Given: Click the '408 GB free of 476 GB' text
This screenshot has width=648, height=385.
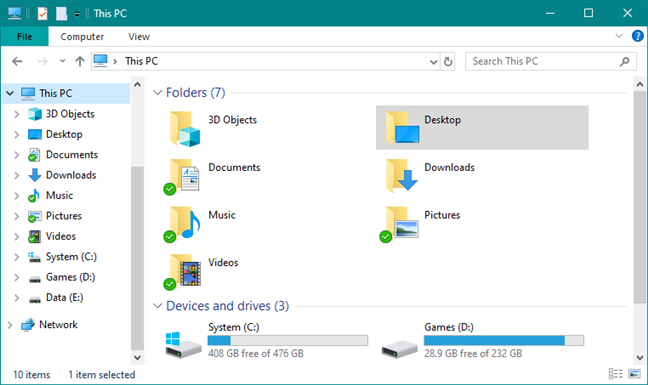Looking at the screenshot, I should tap(256, 354).
